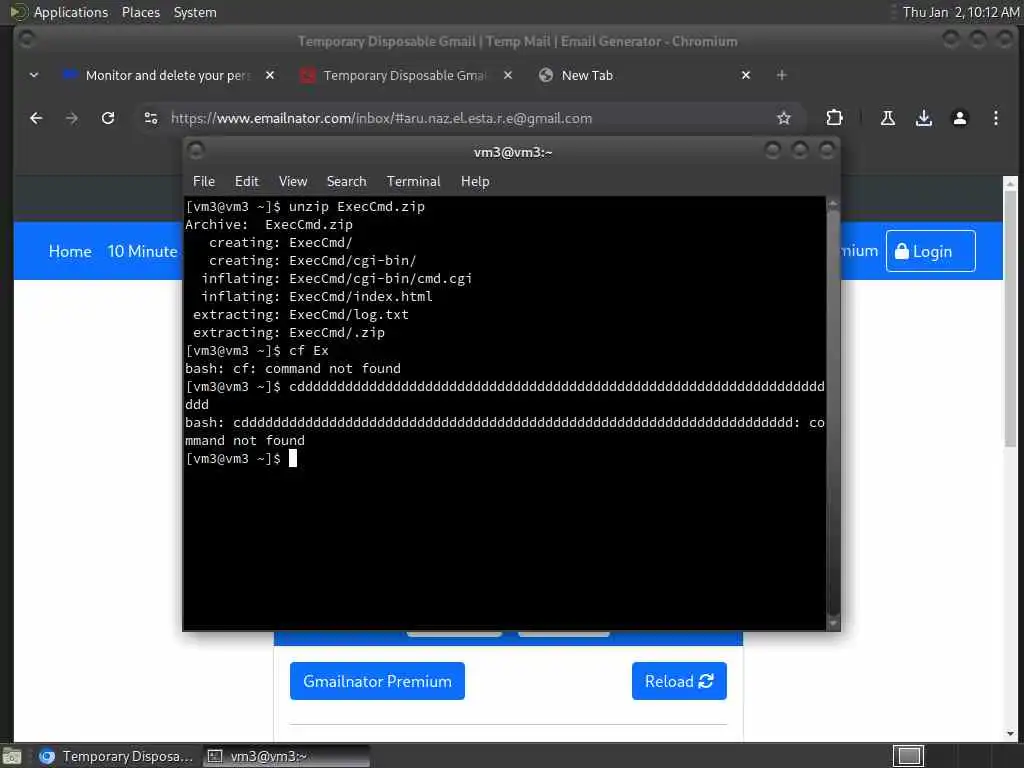Open Chromium extensions puzzle icon
Viewport: 1024px width, 768px height.
coord(834,118)
